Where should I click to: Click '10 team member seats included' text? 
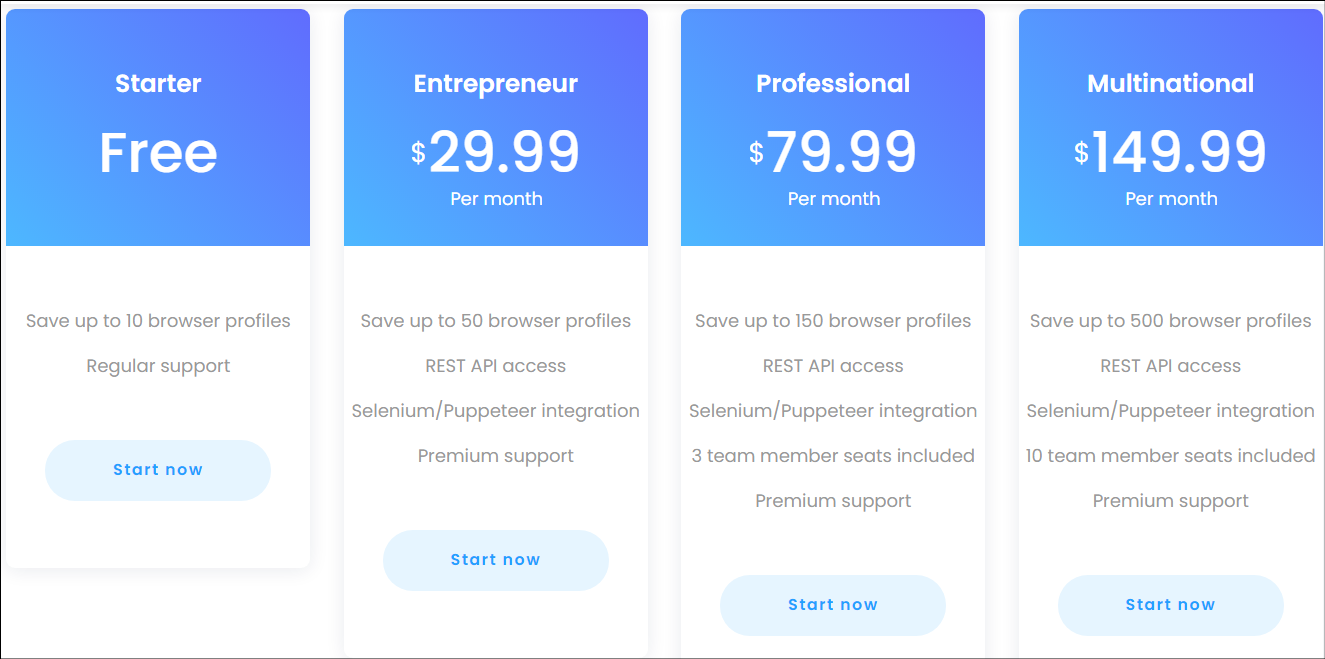(1170, 456)
